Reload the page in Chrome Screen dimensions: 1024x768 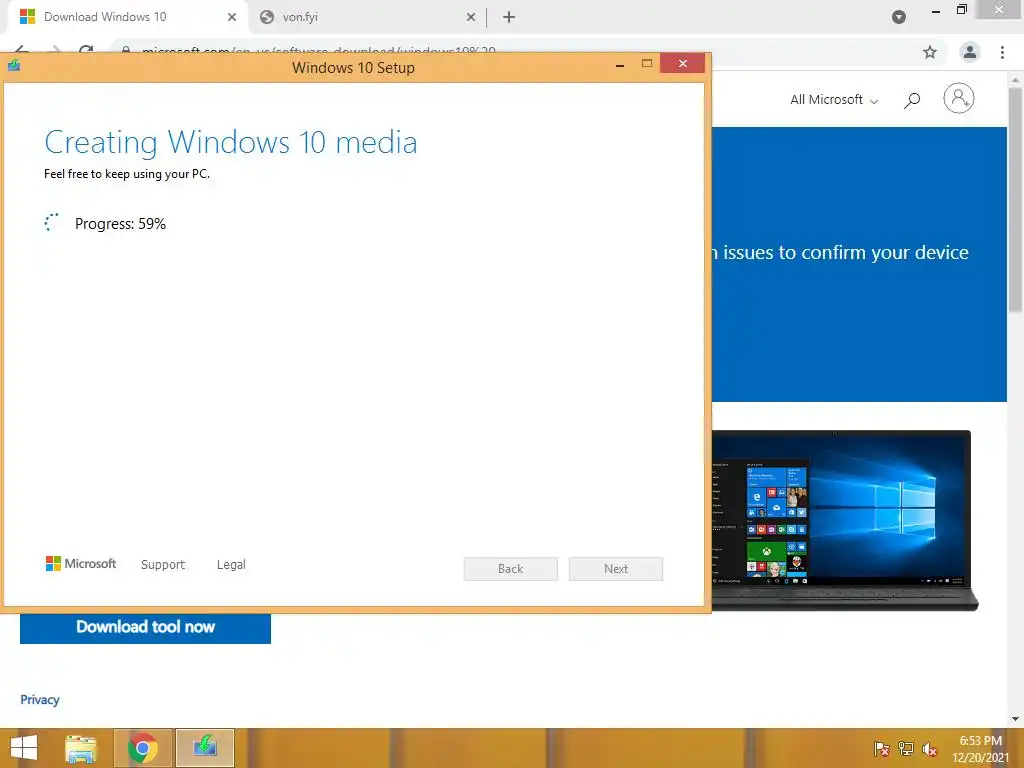coord(86,50)
